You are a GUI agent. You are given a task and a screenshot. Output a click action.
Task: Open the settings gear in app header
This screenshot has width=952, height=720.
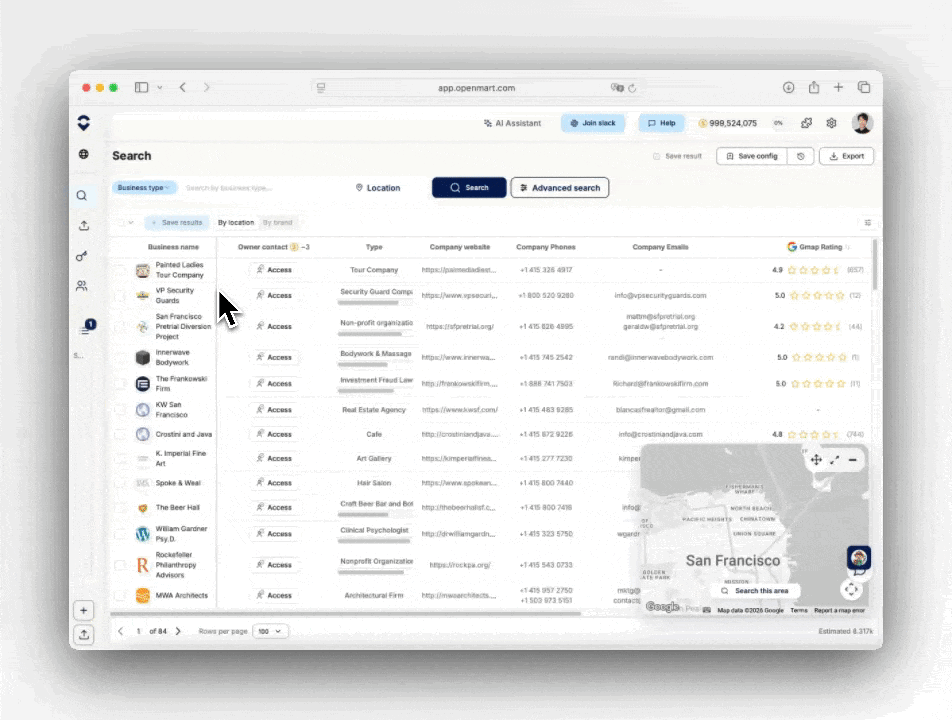point(831,123)
